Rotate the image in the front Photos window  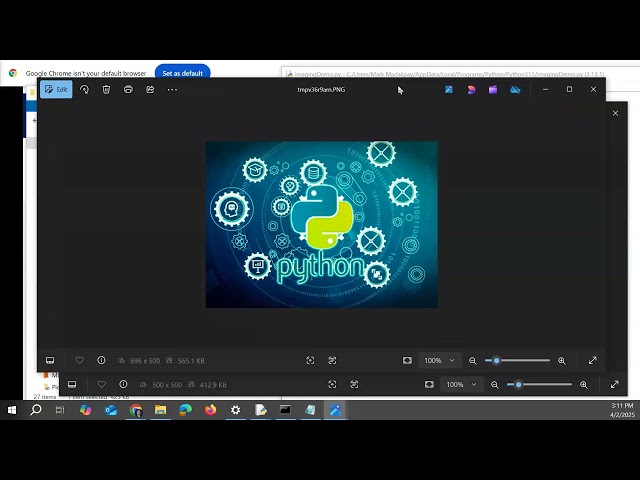84,89
